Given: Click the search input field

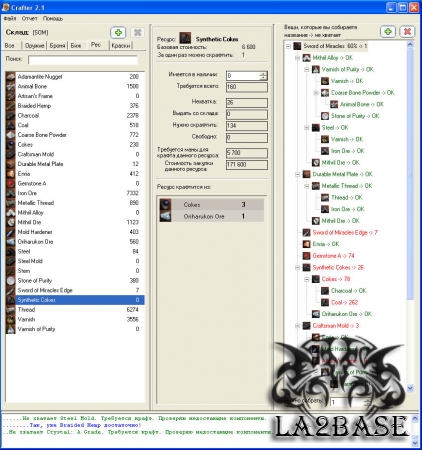Looking at the screenshot, I should click(x=83, y=60).
